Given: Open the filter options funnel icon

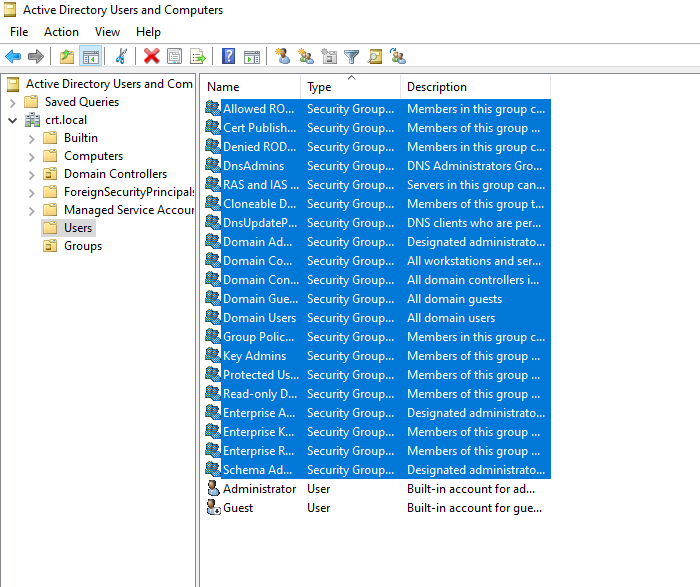Looking at the screenshot, I should [352, 57].
